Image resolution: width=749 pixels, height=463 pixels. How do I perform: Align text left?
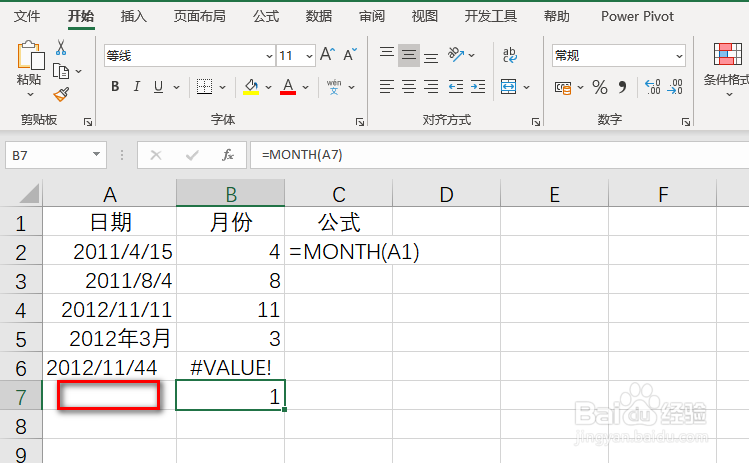[x=387, y=87]
